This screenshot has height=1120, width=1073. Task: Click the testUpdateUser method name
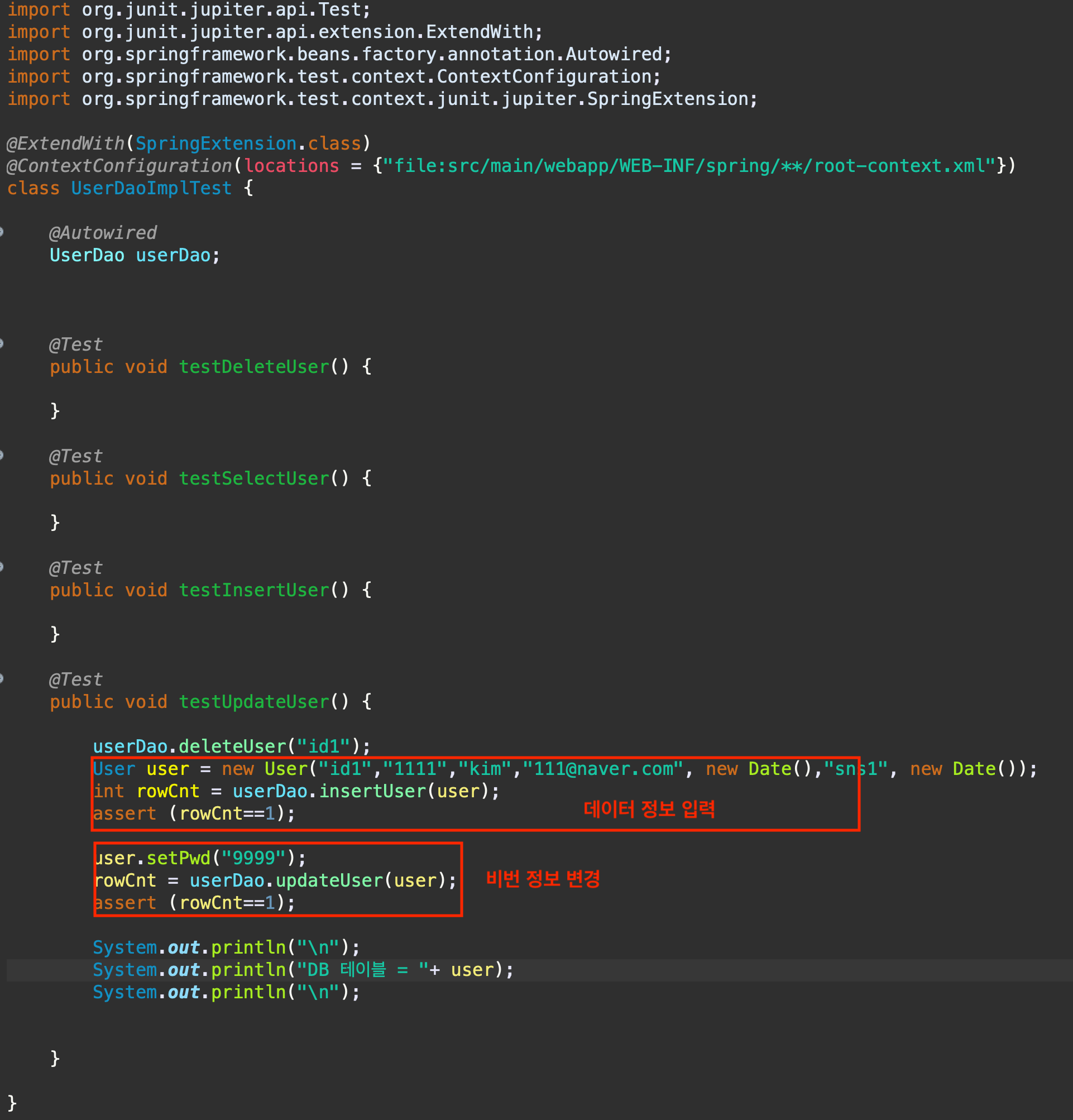[254, 702]
